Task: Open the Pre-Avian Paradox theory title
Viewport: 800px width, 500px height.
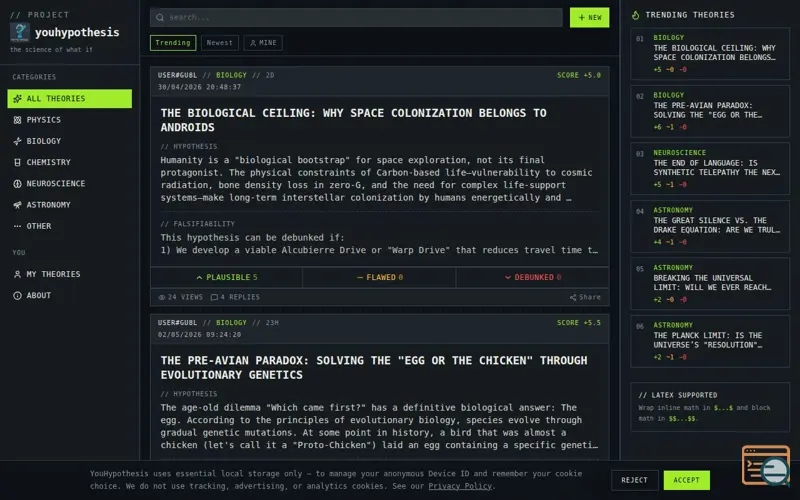Action: [x=373, y=367]
